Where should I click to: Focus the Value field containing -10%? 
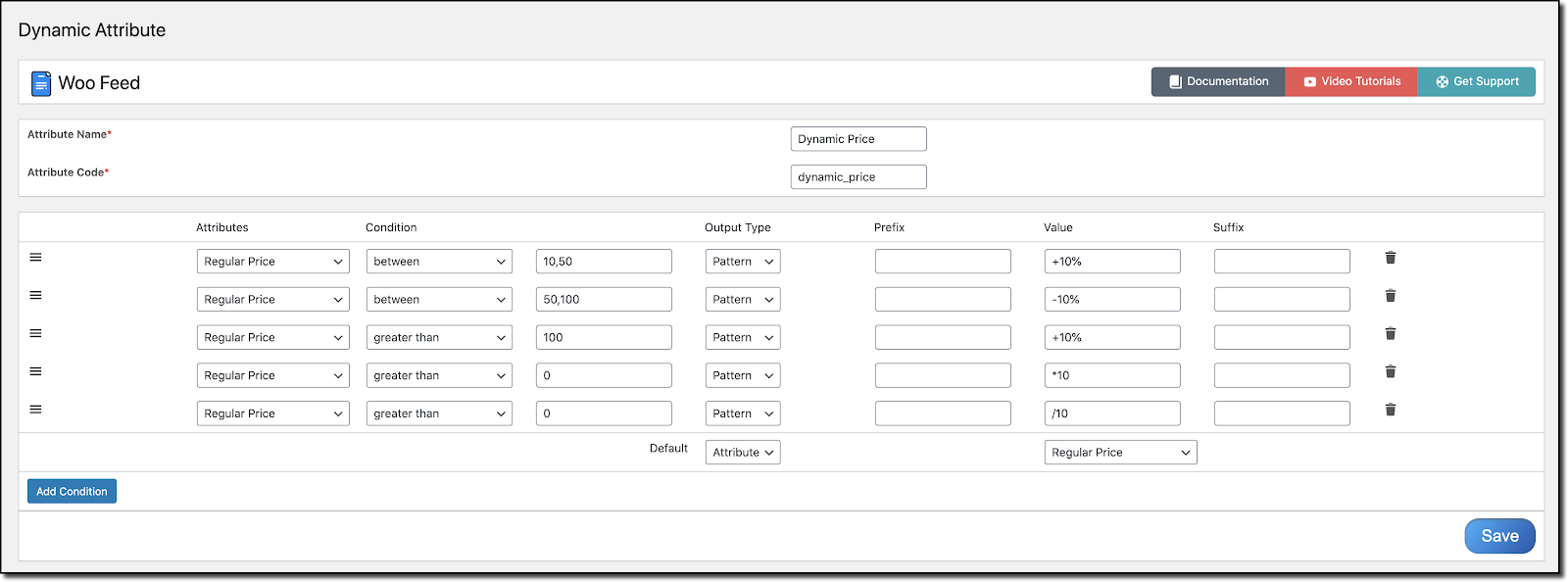coord(1112,300)
